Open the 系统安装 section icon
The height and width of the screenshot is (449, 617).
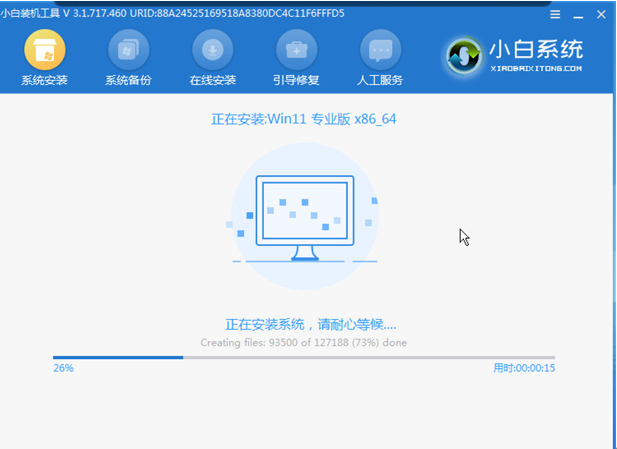44,50
